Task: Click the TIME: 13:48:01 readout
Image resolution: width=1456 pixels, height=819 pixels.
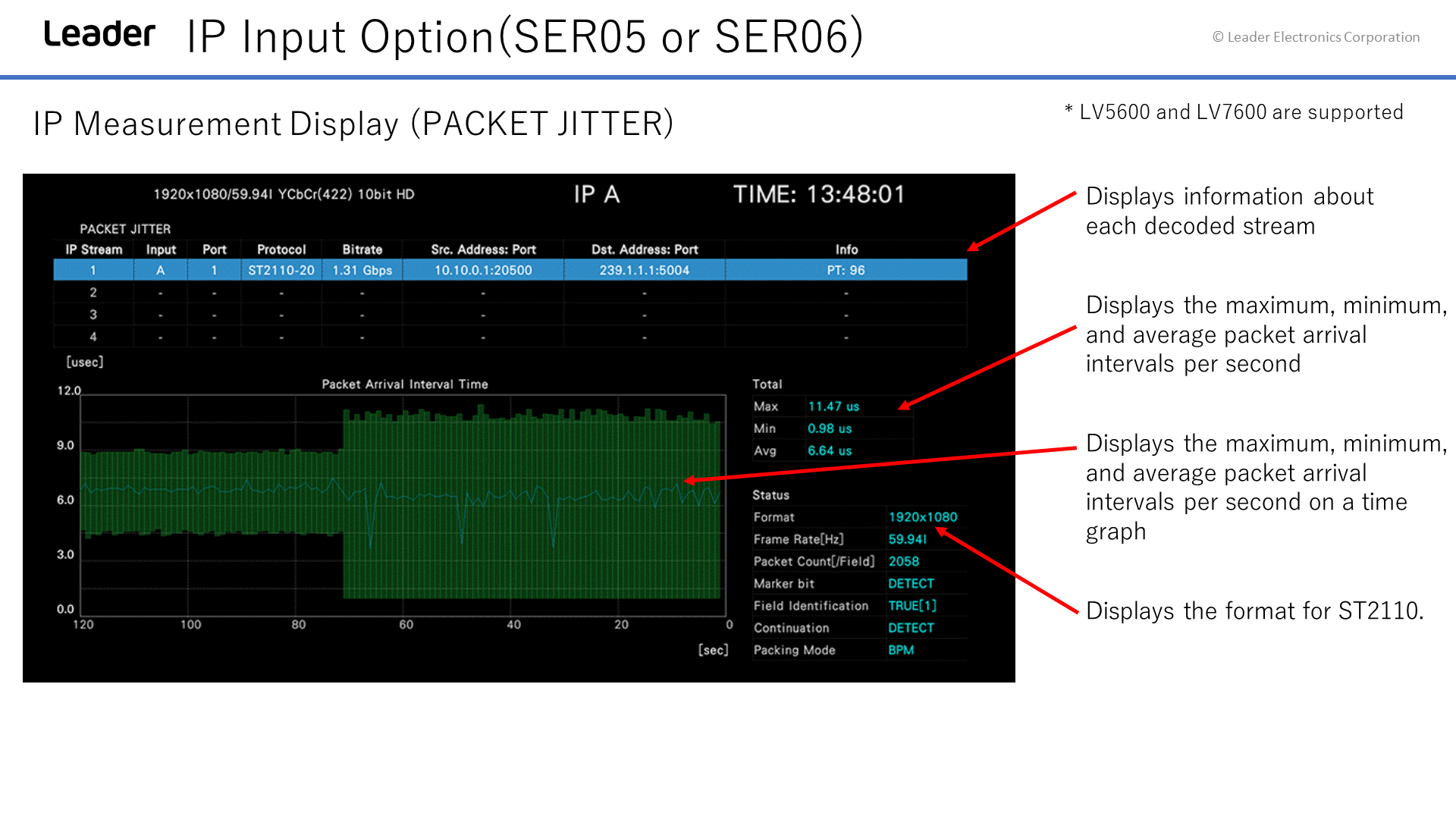Action: (x=820, y=194)
